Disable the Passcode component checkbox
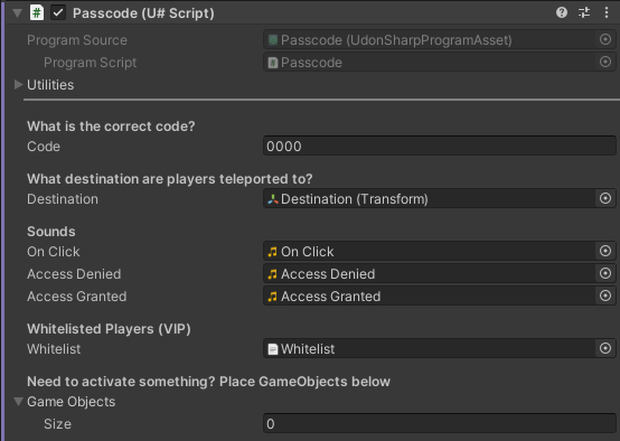 58,13
